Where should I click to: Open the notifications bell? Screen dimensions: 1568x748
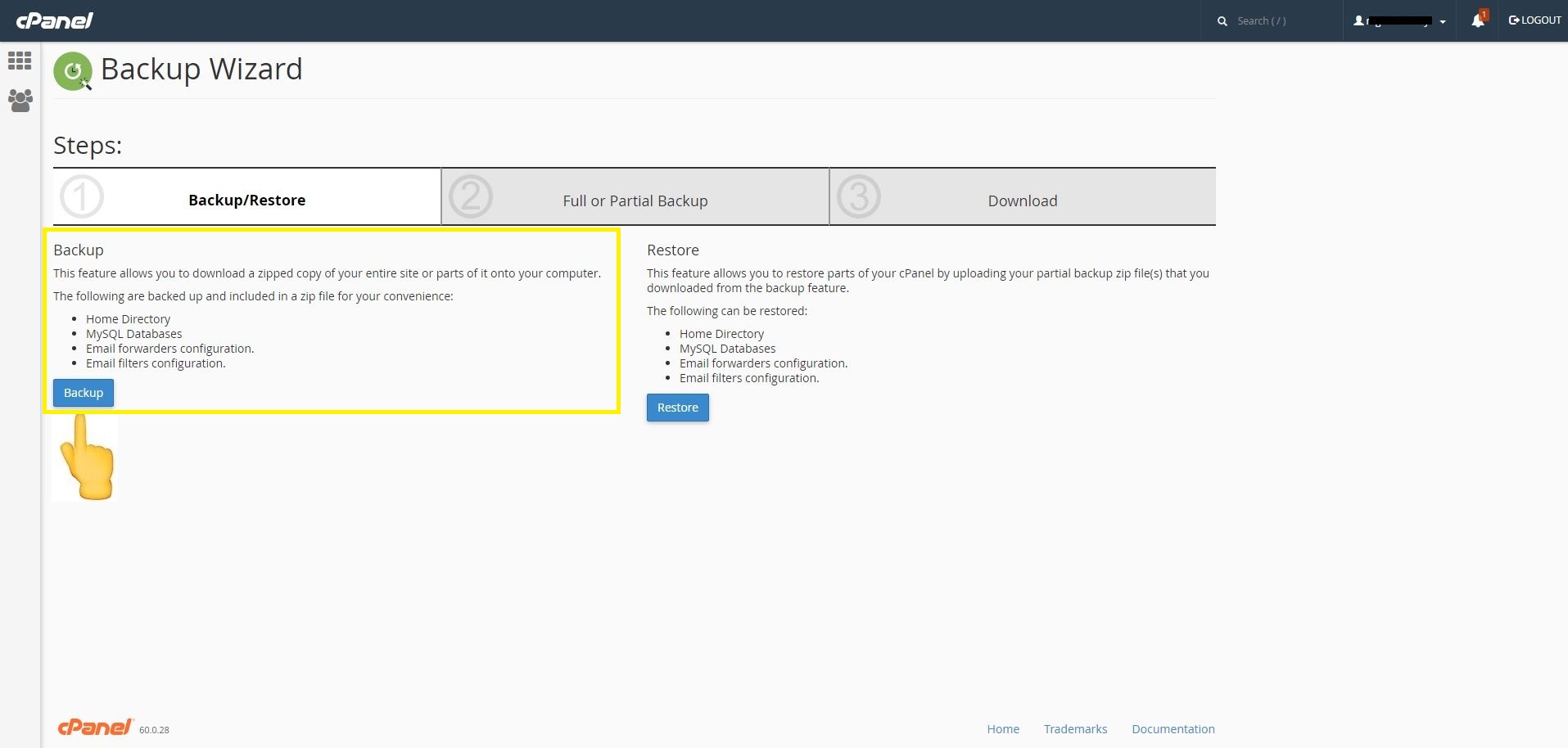click(1477, 21)
